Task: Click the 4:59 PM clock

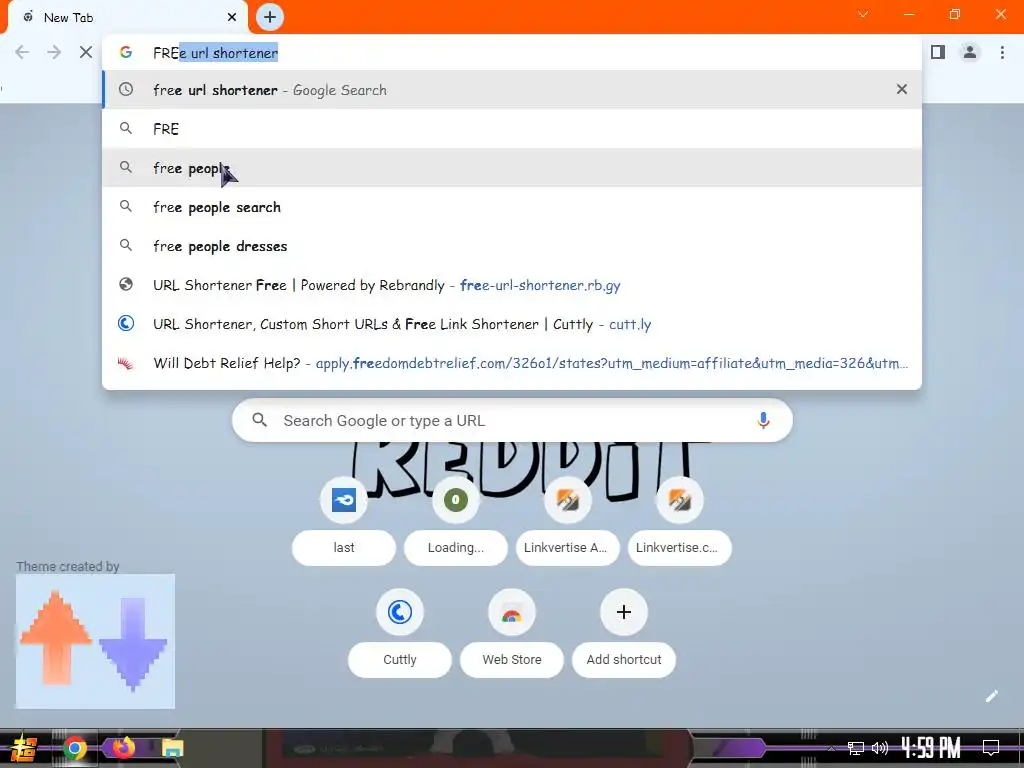Action: tap(931, 748)
